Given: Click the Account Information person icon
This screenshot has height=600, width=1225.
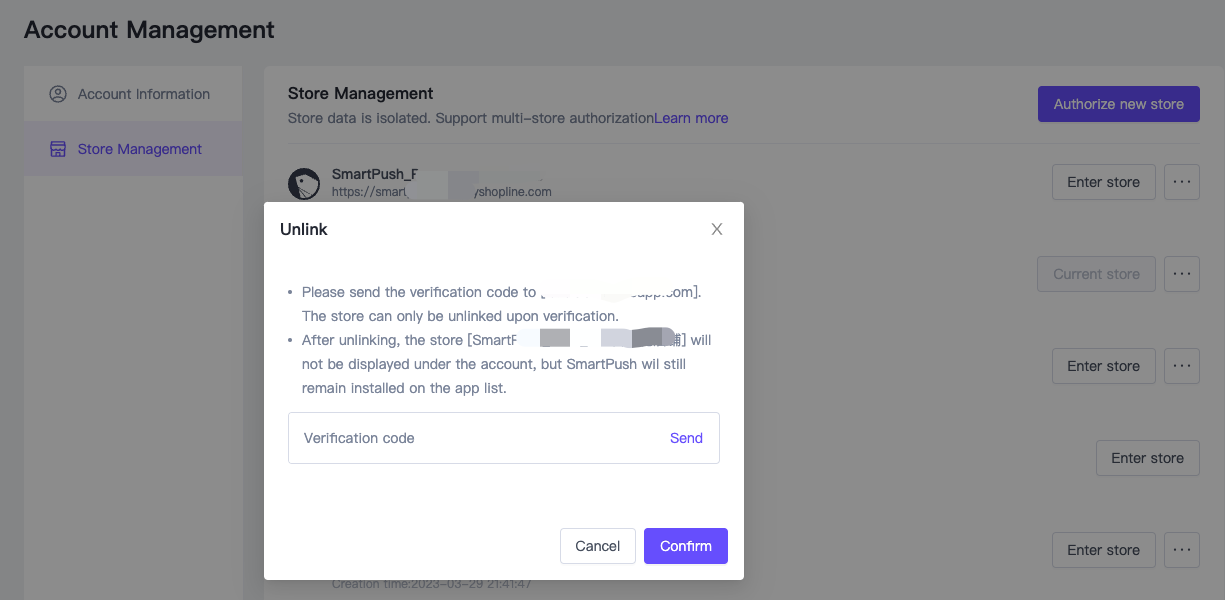Looking at the screenshot, I should pos(58,94).
